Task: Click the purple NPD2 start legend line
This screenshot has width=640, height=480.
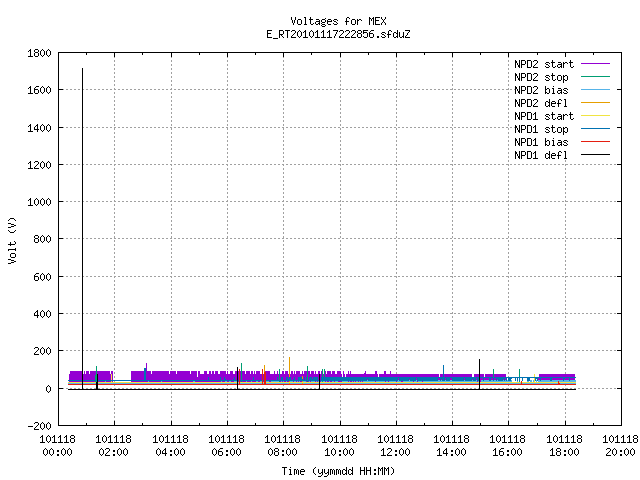Action: pyautogui.click(x=595, y=64)
